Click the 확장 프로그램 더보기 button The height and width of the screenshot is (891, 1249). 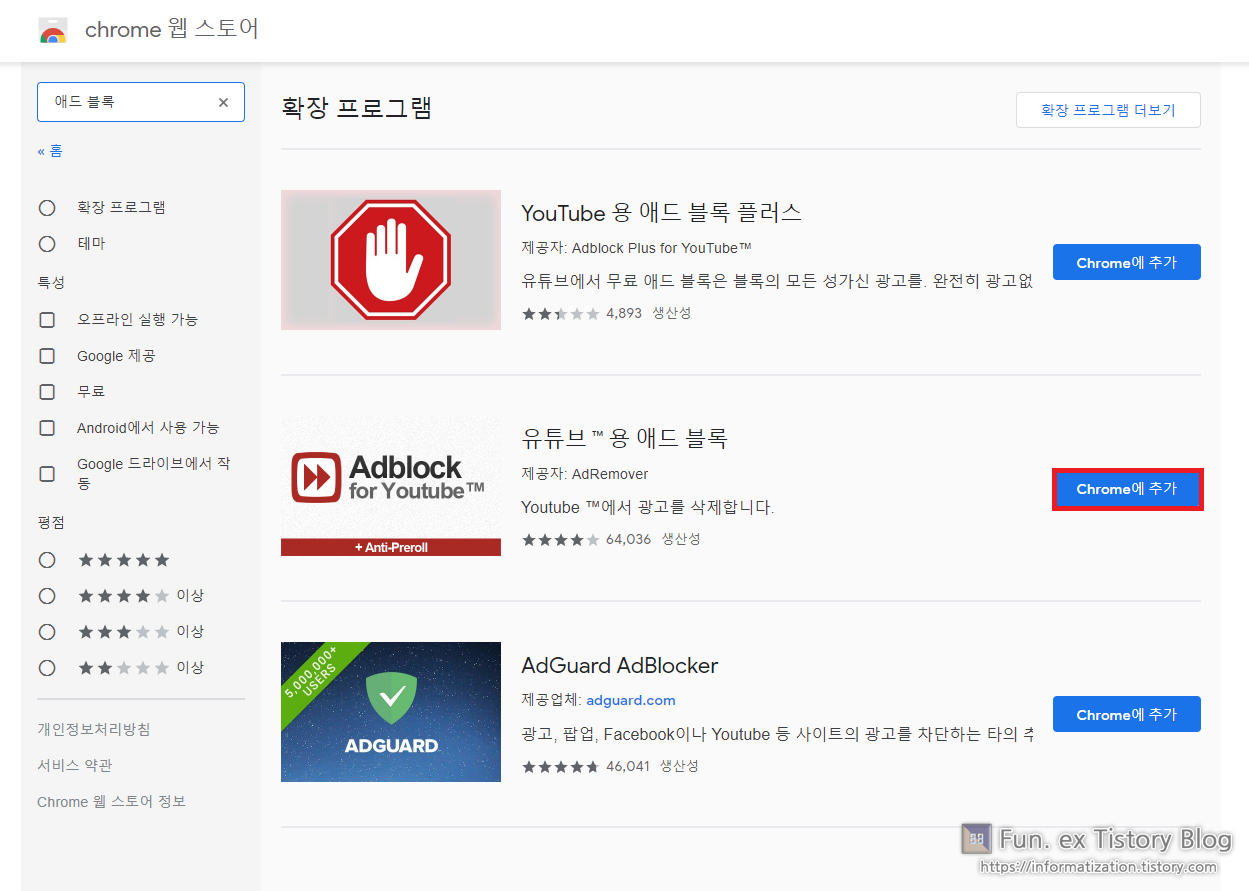click(1108, 110)
